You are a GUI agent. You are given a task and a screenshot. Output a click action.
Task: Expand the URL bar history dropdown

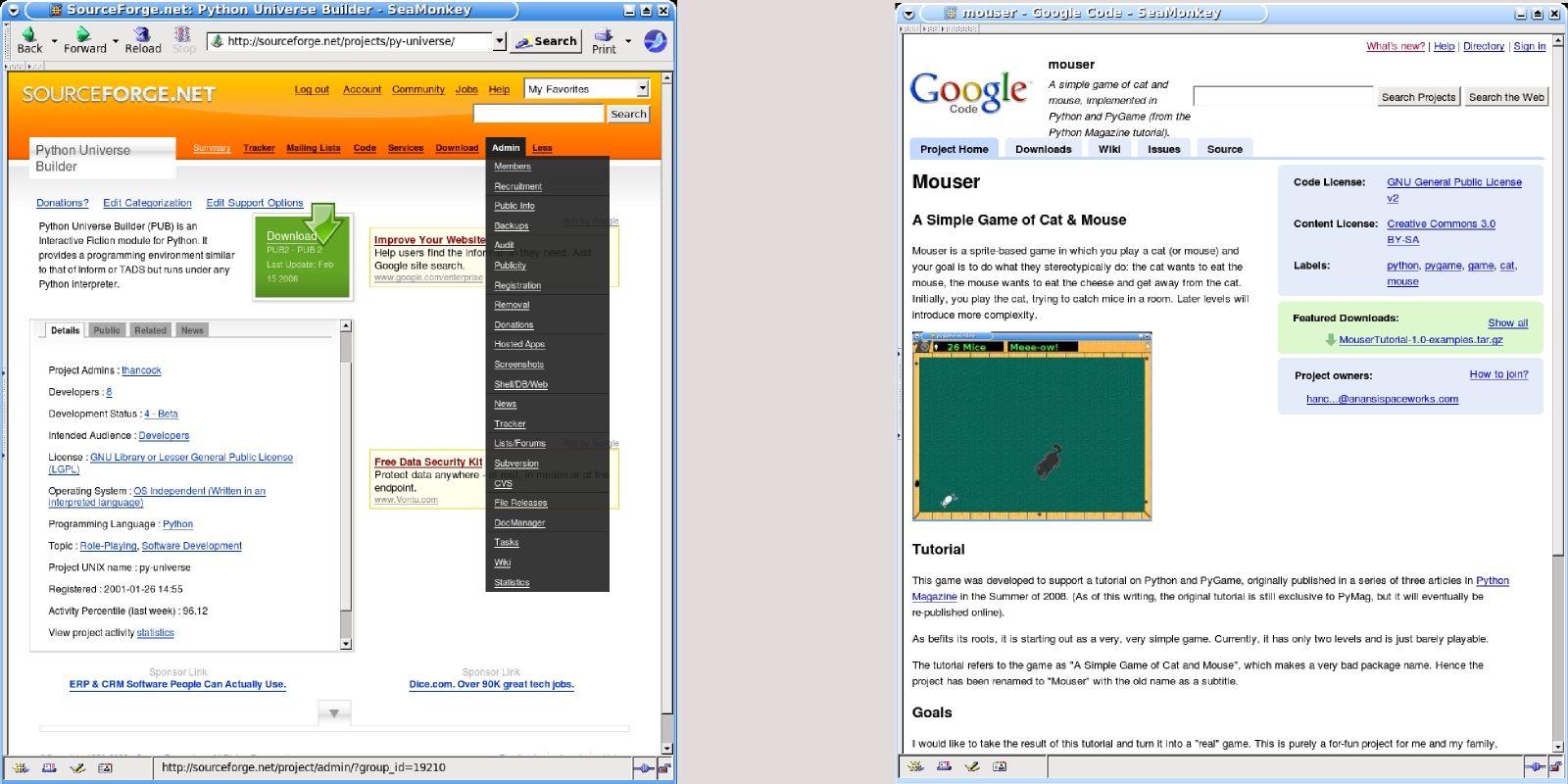pyautogui.click(x=499, y=41)
